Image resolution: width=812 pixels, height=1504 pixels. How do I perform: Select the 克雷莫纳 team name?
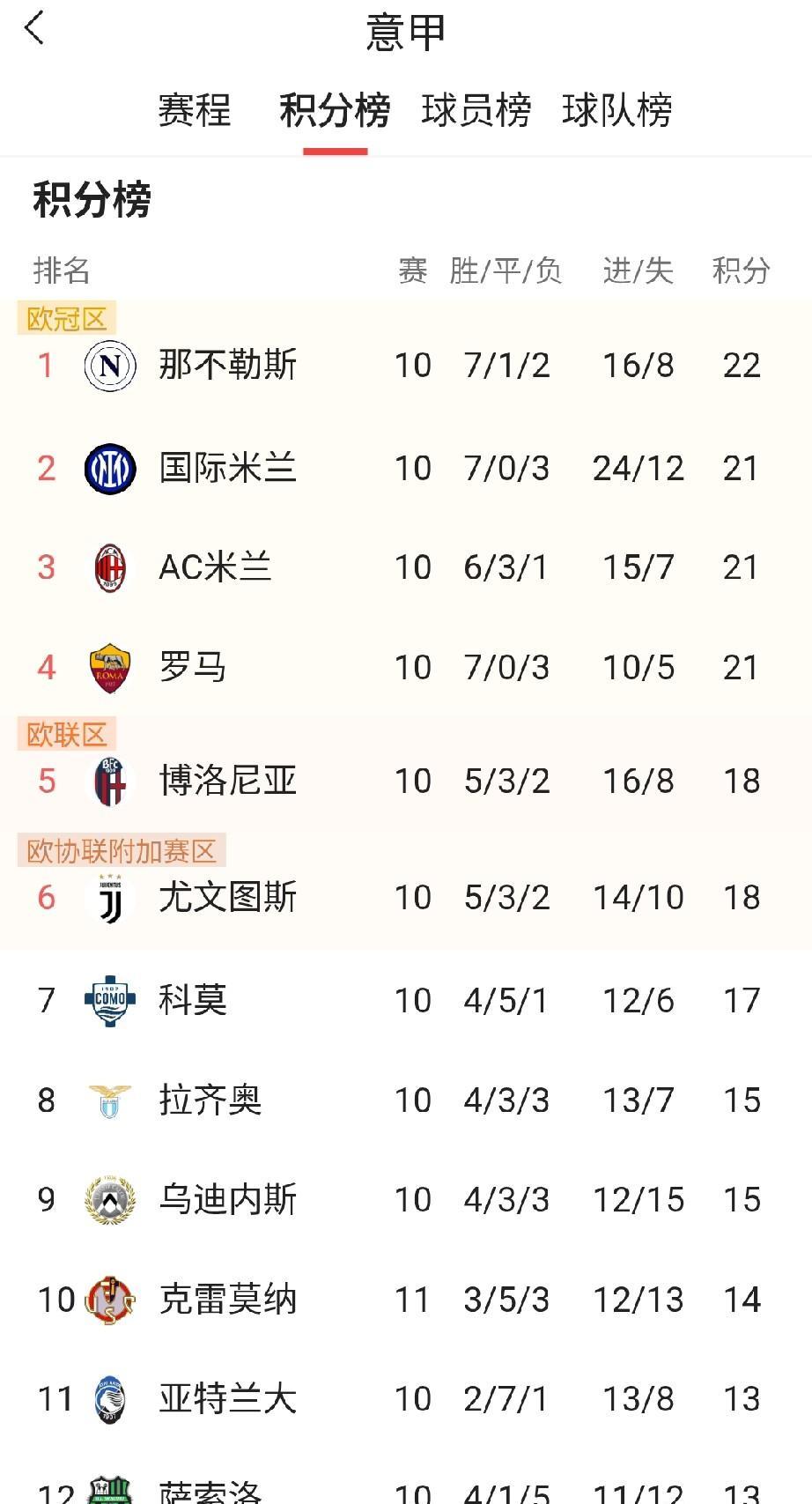click(x=227, y=1300)
